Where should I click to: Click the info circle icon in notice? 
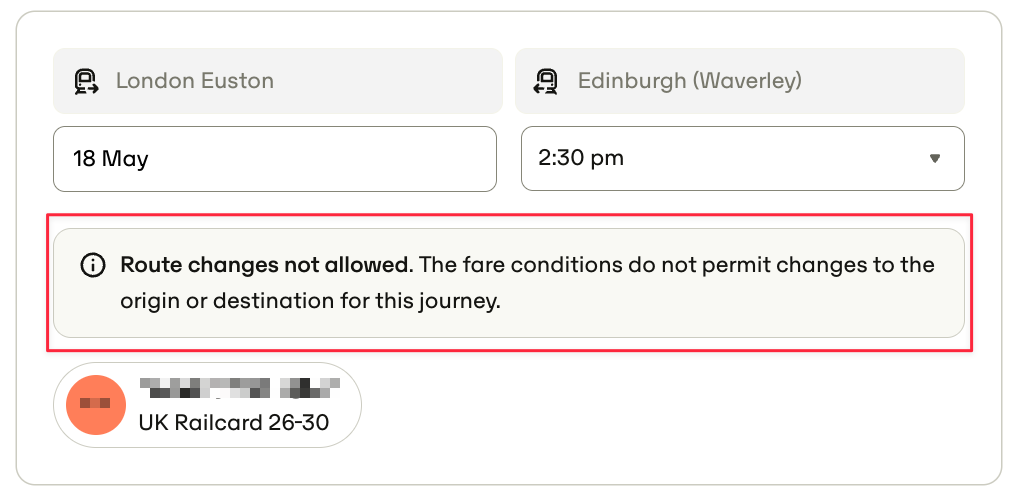pos(92,265)
